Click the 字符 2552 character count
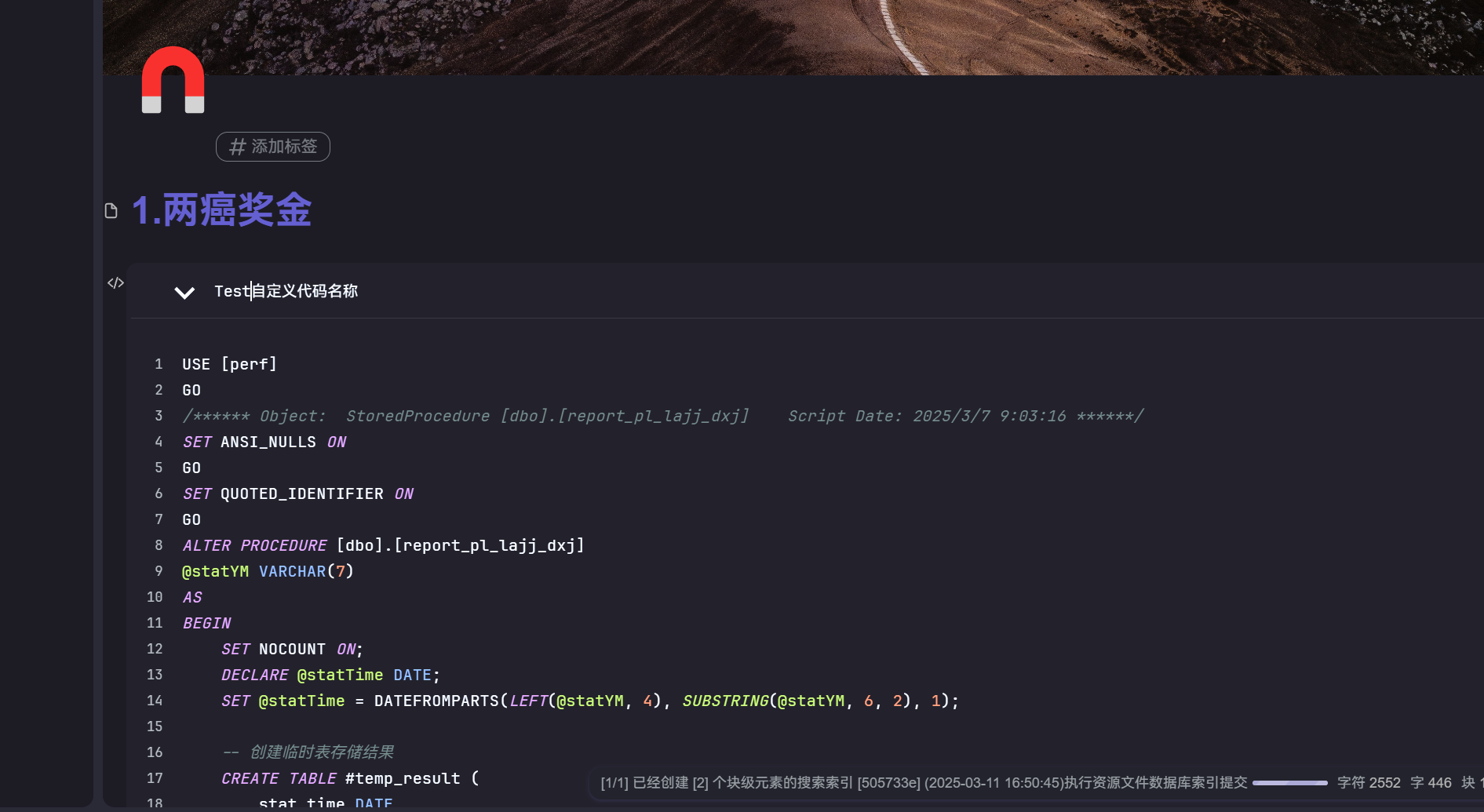 tap(1368, 783)
